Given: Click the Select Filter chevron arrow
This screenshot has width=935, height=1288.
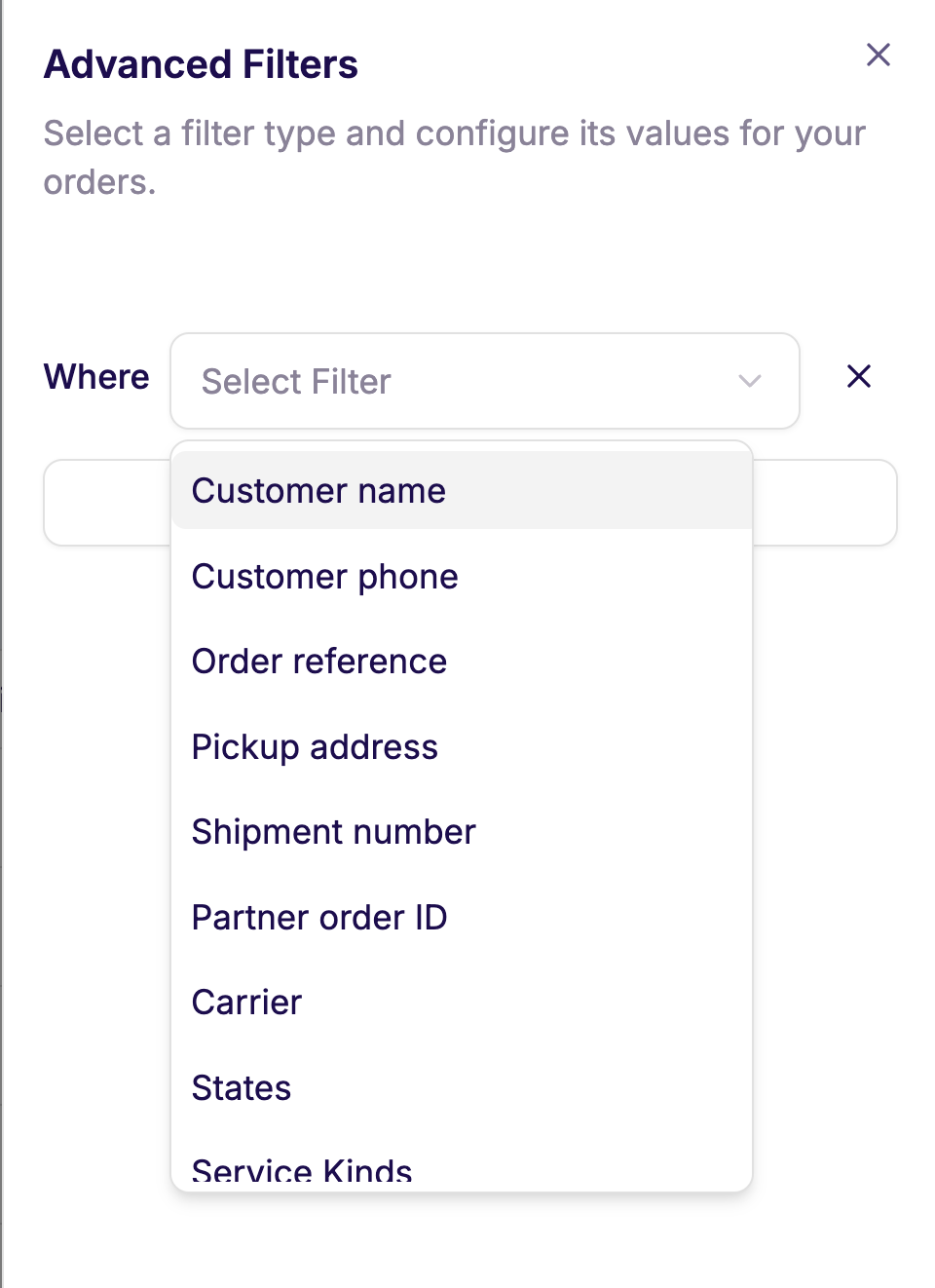Looking at the screenshot, I should [x=748, y=381].
